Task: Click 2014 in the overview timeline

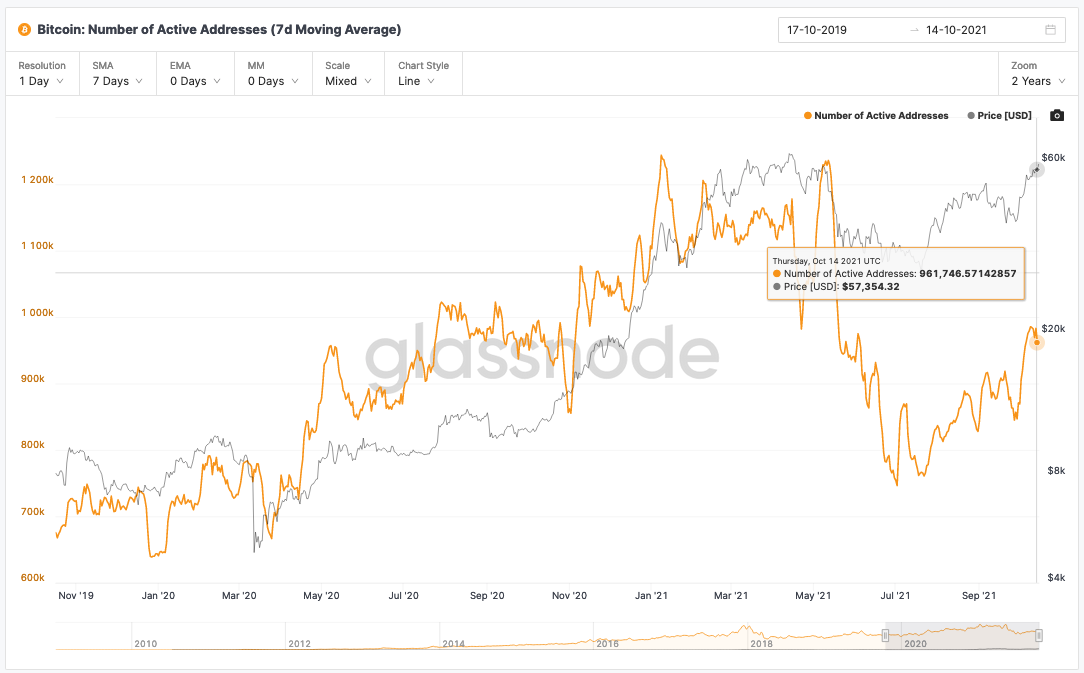Action: coord(454,644)
